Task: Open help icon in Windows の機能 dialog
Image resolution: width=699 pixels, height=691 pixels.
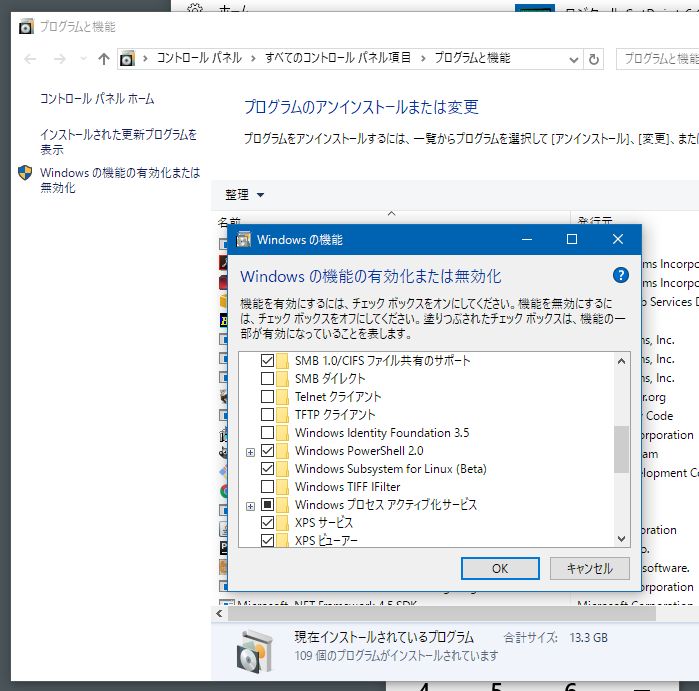Action: [x=621, y=275]
